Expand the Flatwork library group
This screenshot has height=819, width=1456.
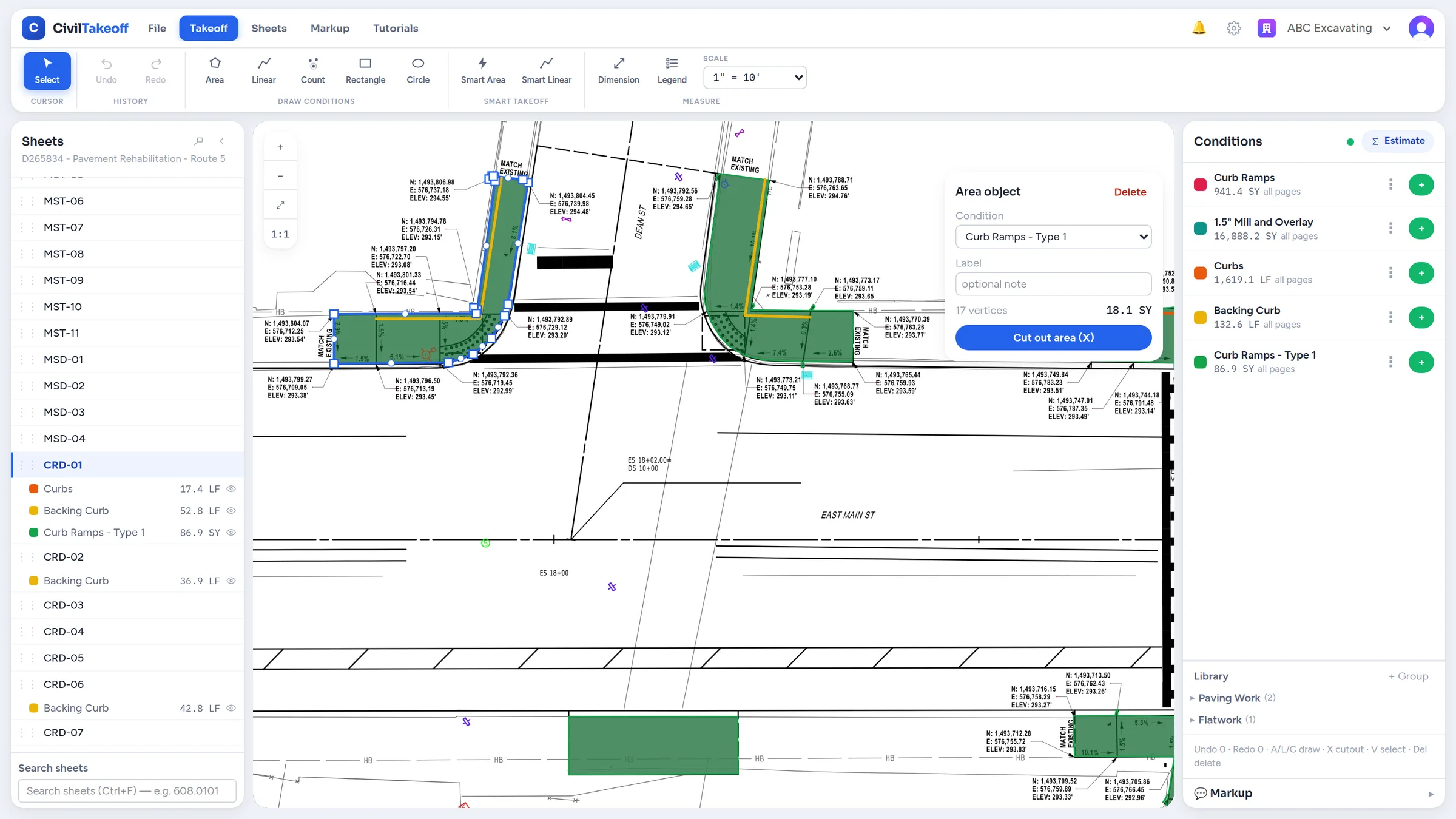click(x=1222, y=720)
